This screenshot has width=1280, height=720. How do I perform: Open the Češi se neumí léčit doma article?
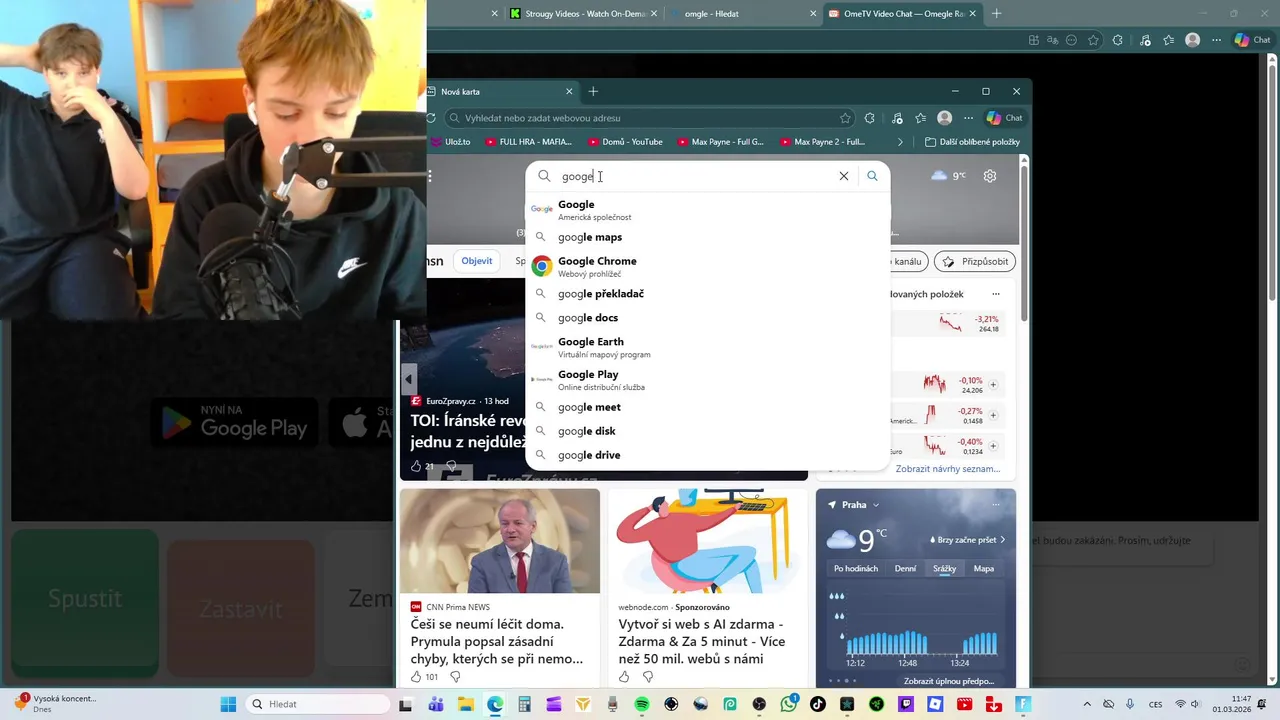pos(497,641)
